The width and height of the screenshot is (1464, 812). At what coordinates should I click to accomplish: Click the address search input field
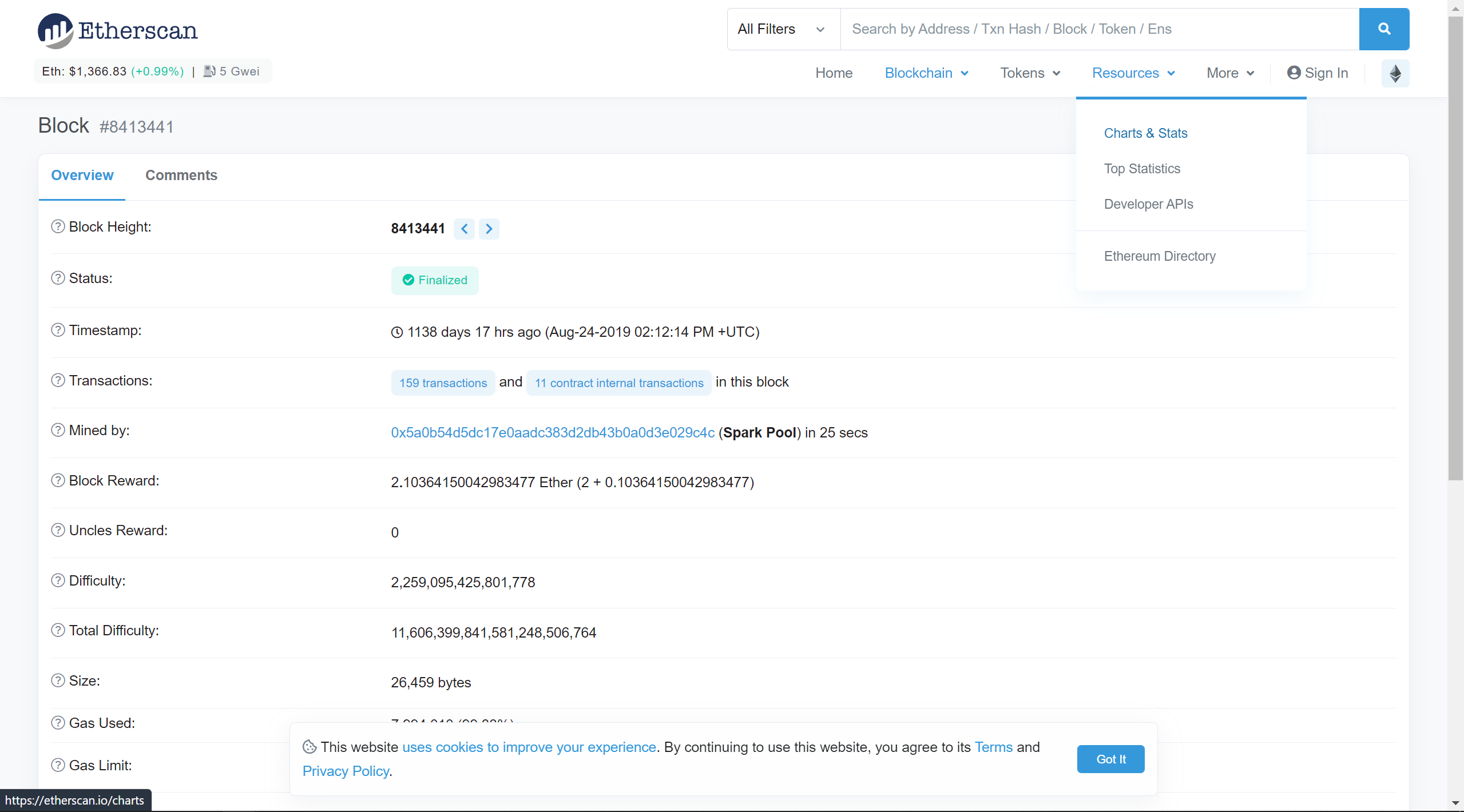pos(1098,29)
